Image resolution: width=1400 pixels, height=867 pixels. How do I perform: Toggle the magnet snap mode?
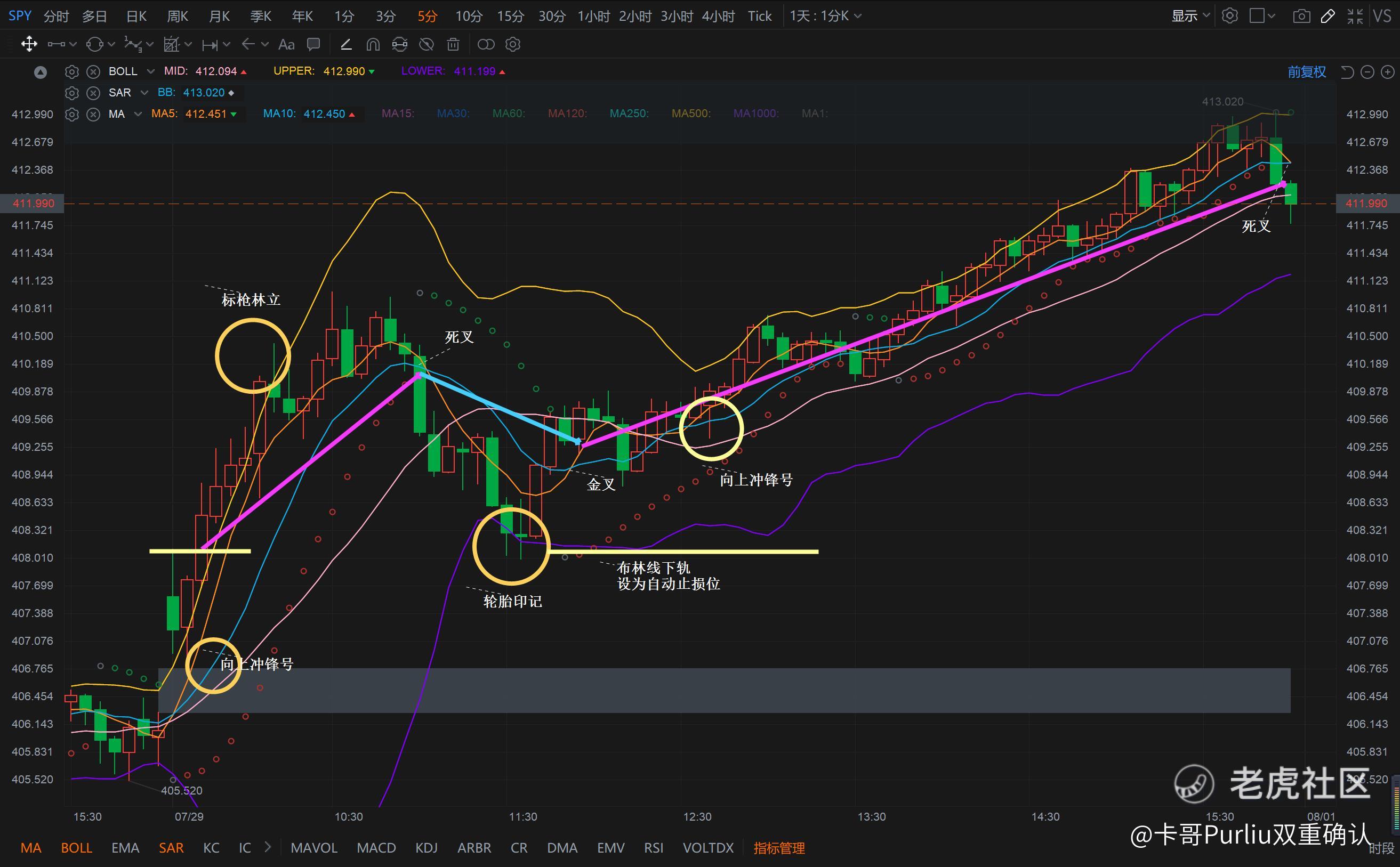pyautogui.click(x=373, y=44)
